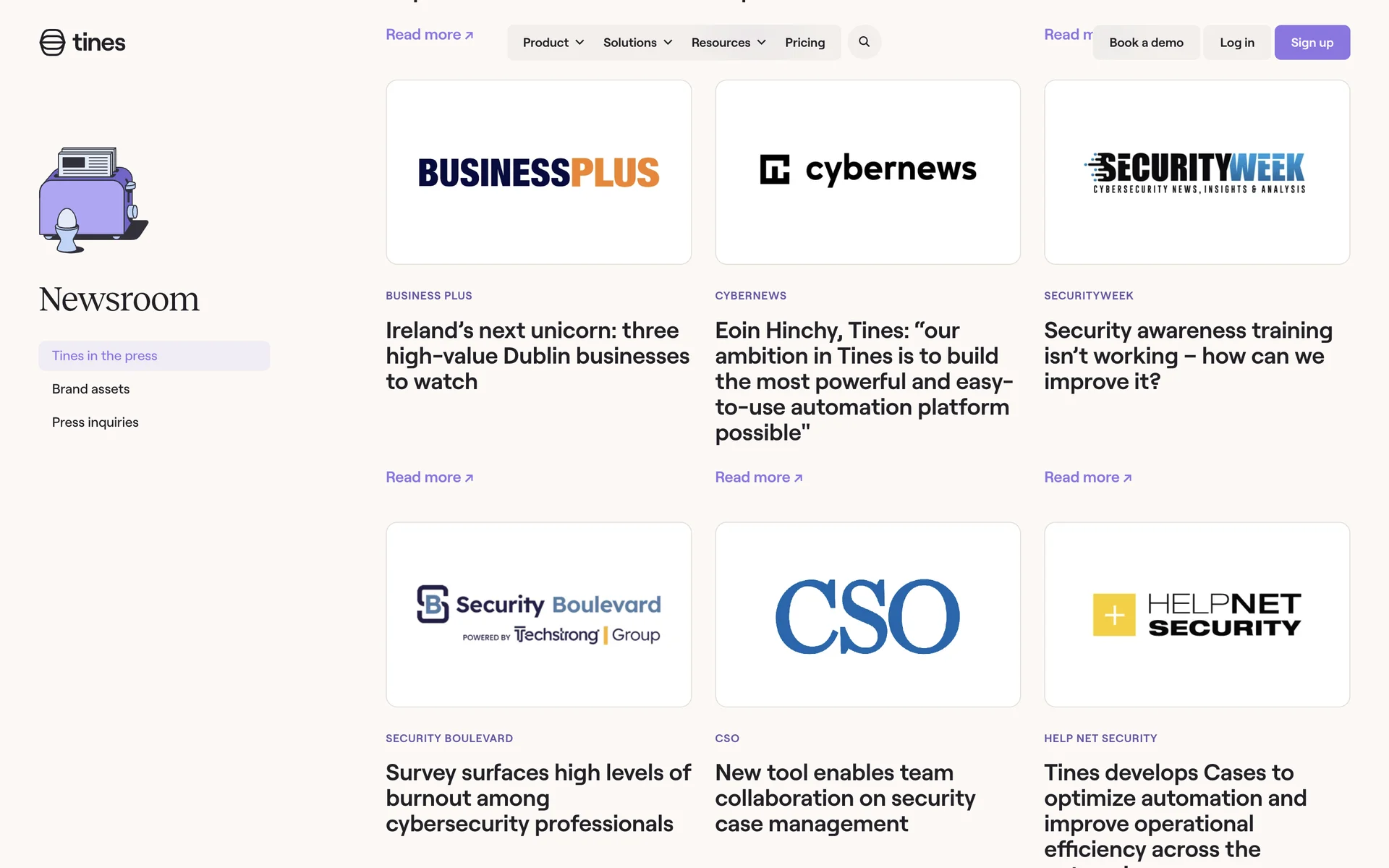
Task: Click Book a demo button
Action: pos(1146,43)
